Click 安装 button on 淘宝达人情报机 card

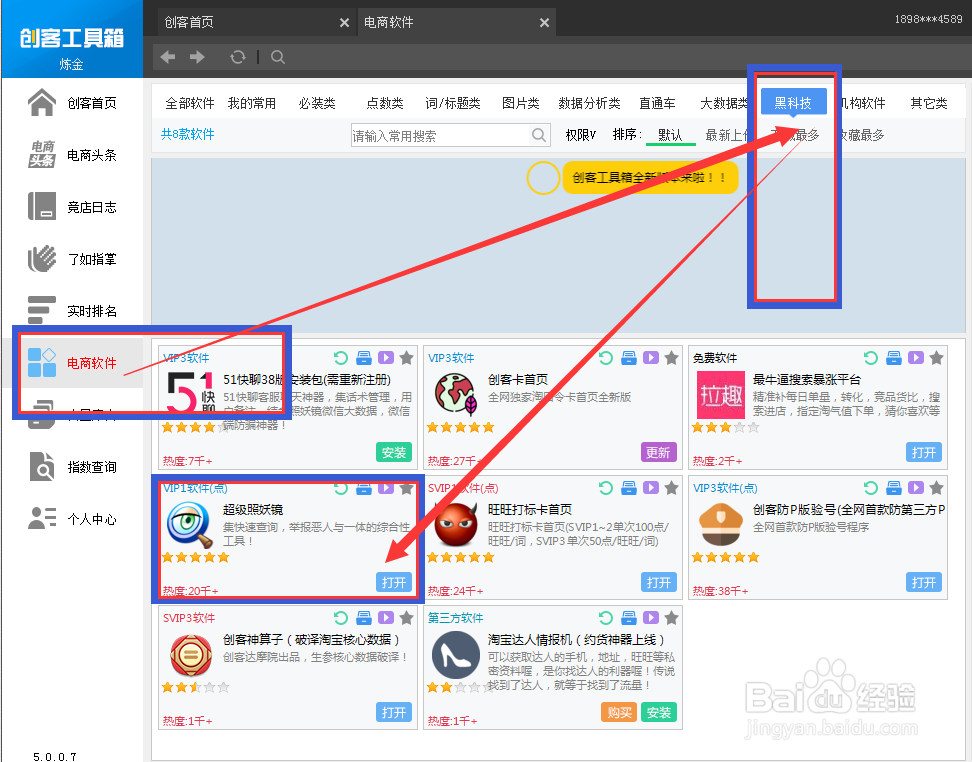pyautogui.click(x=658, y=712)
